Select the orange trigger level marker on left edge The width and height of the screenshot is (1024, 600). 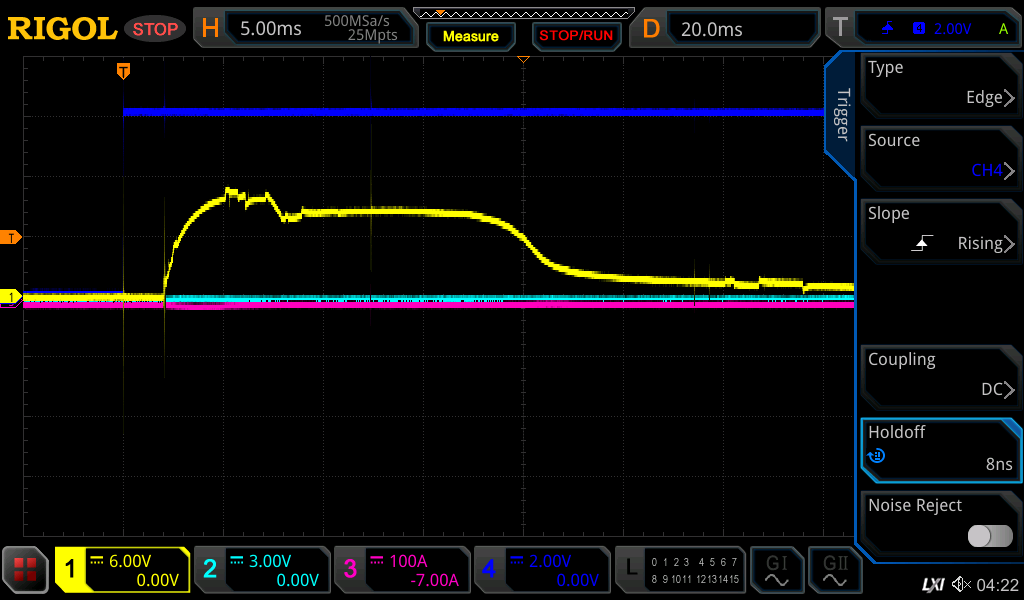(11, 237)
